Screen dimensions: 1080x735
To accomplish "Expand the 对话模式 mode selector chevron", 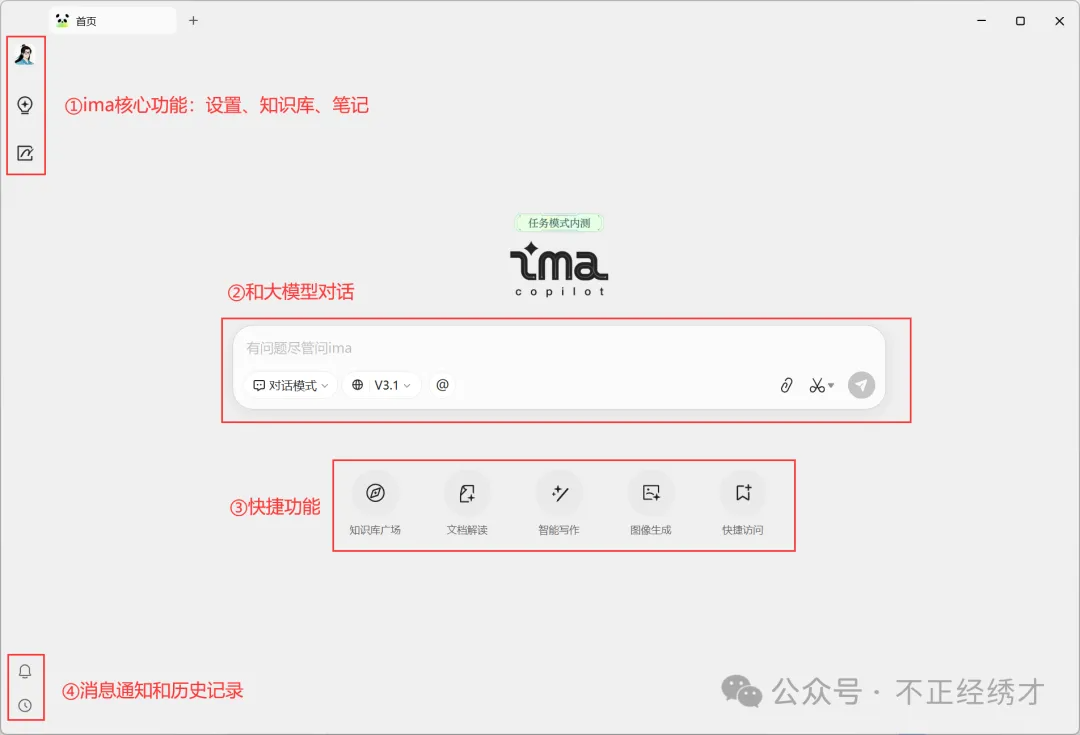I will click(x=325, y=385).
